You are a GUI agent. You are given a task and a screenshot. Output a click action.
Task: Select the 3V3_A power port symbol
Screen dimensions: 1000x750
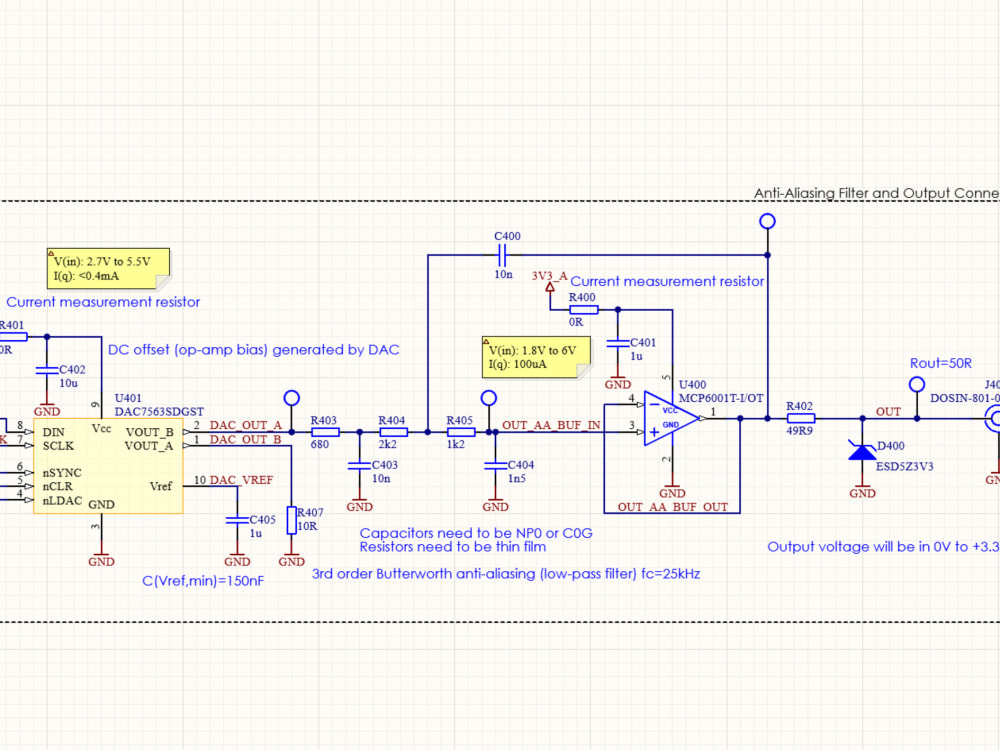(x=549, y=287)
